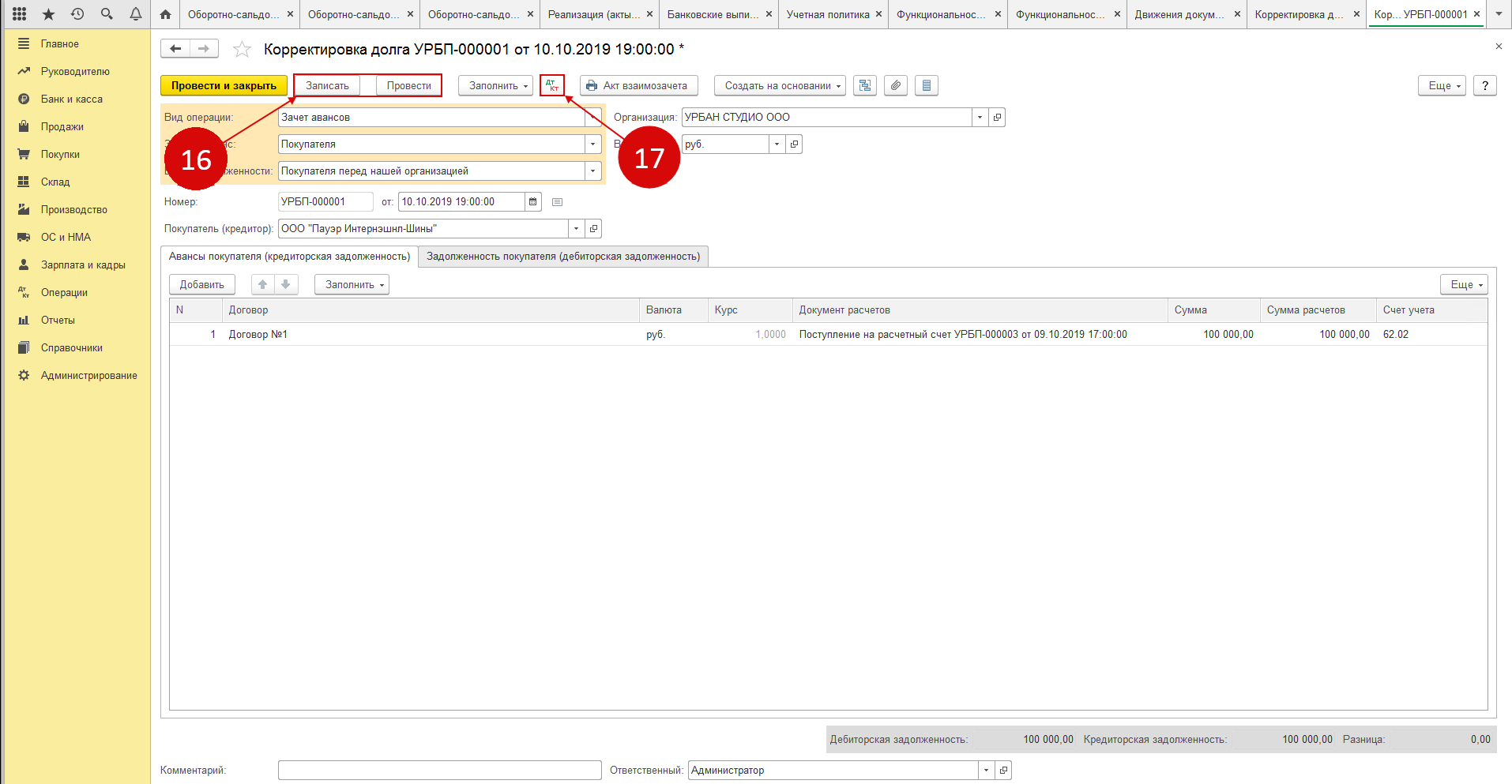Open table Еще menu
Image resolution: width=1512 pixels, height=784 pixels.
[x=1464, y=285]
